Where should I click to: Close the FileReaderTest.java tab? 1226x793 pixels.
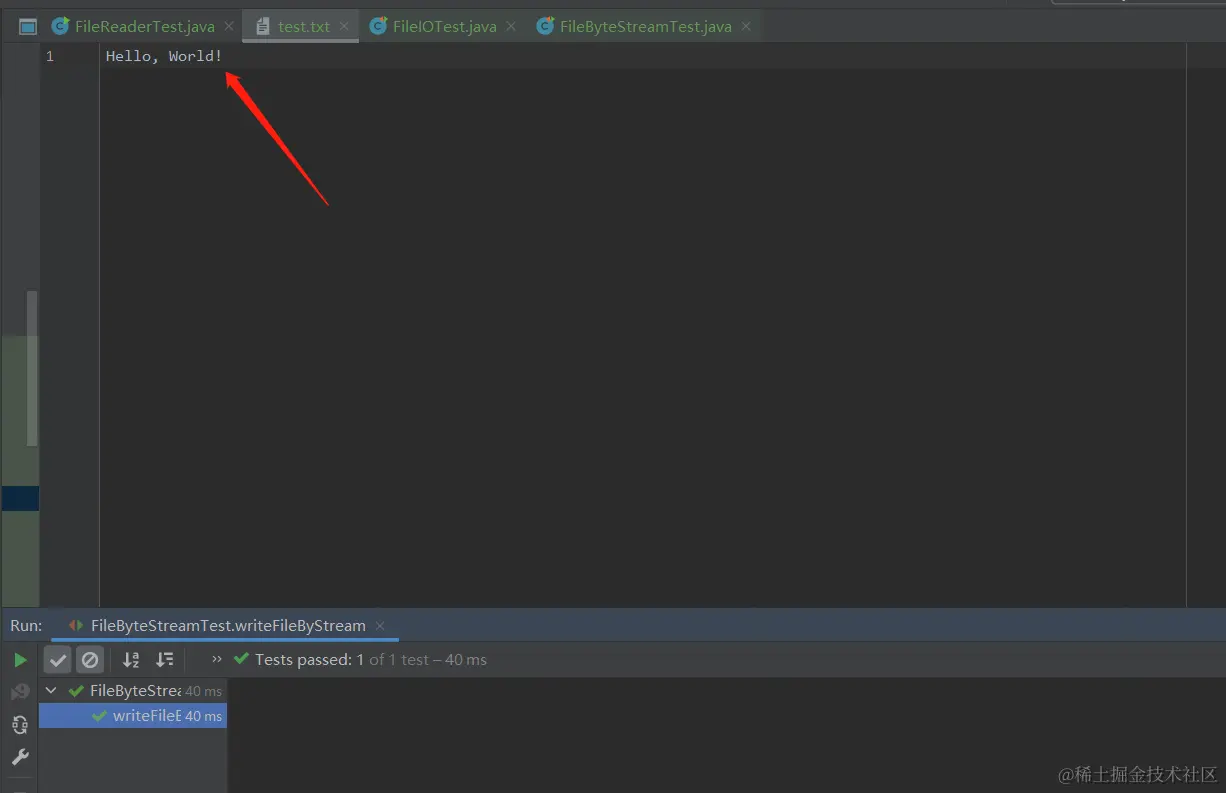[229, 26]
